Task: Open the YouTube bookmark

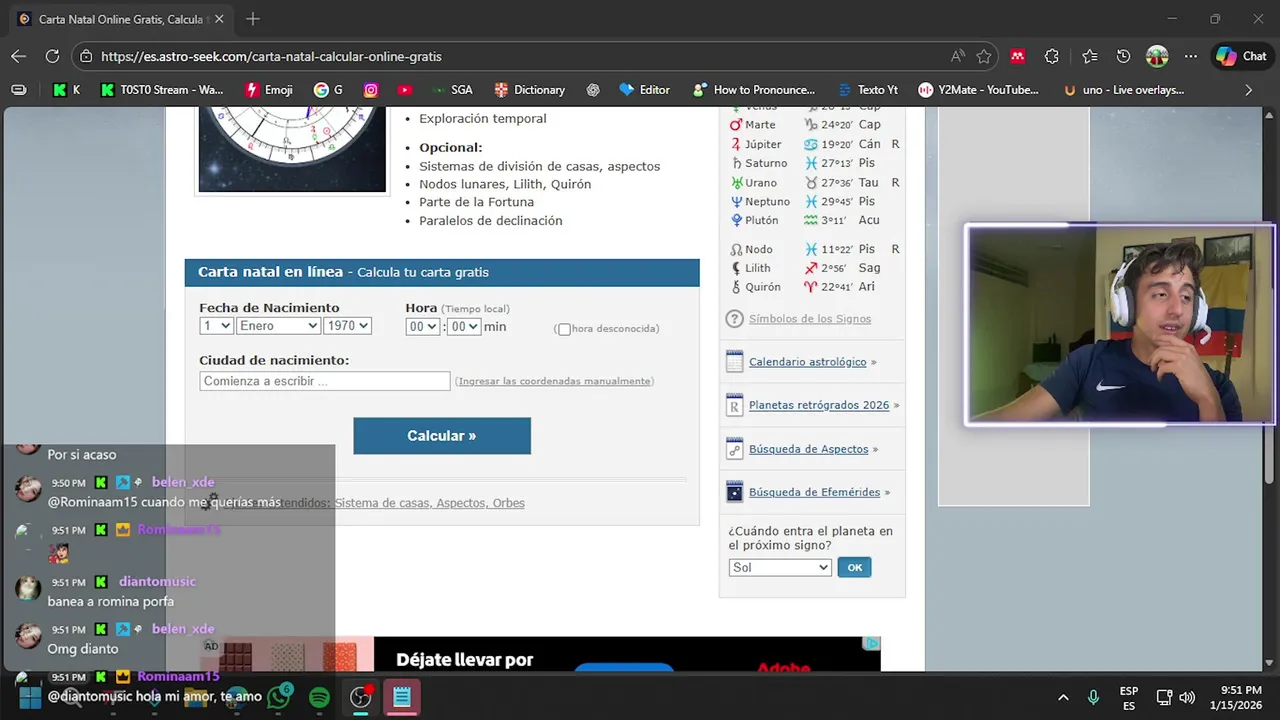Action: [x=404, y=90]
